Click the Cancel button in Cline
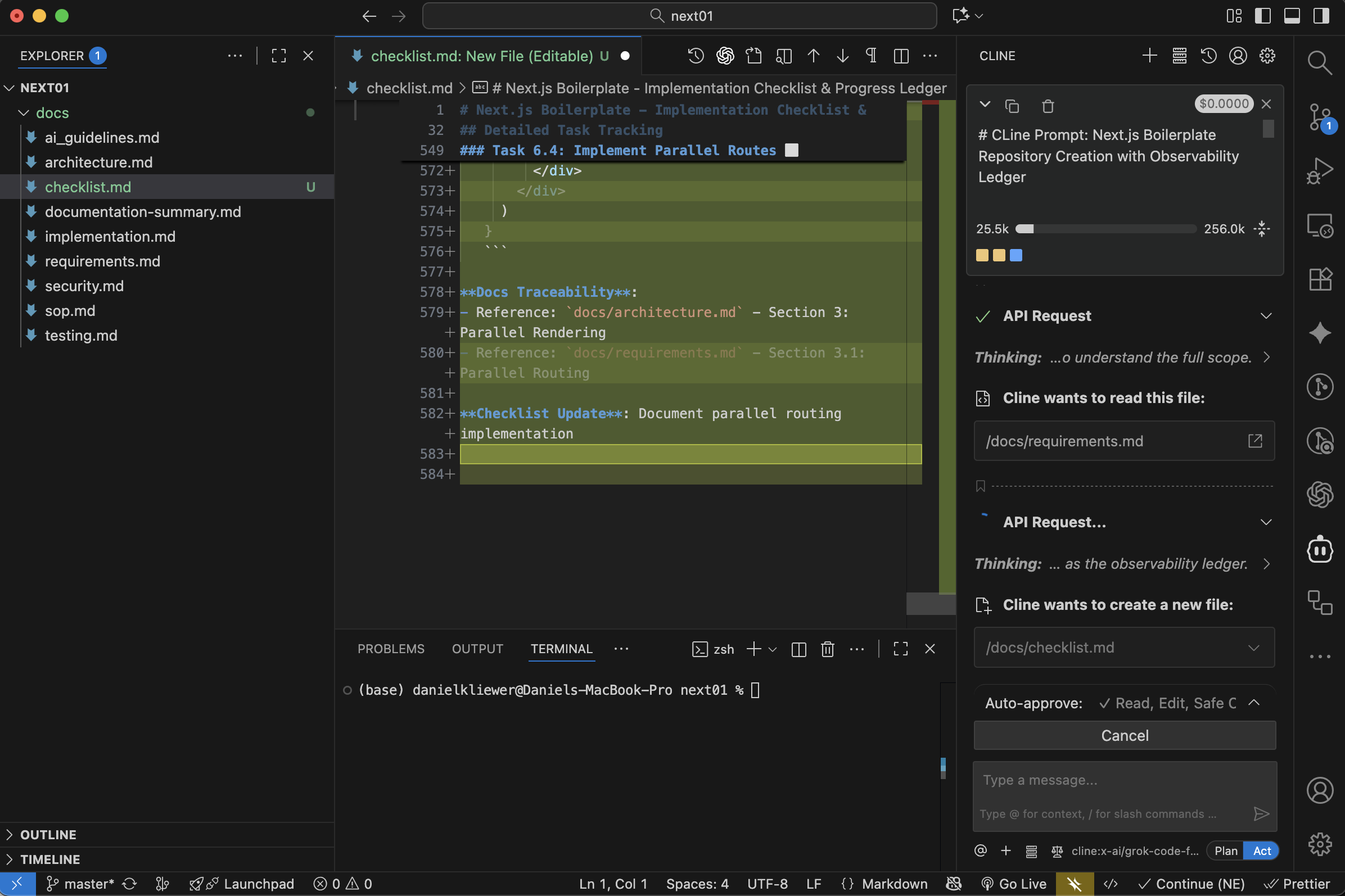The image size is (1345, 896). tap(1124, 735)
